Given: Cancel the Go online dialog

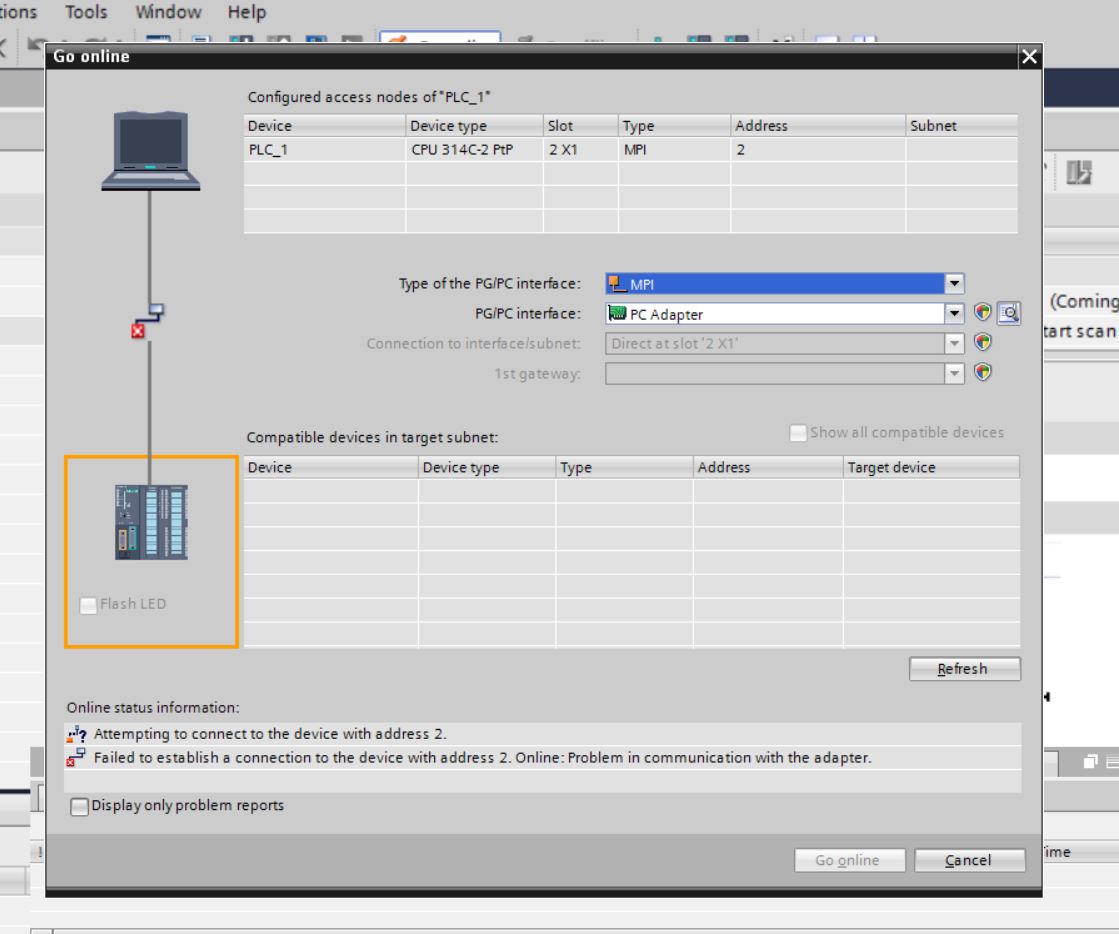Looking at the screenshot, I should [969, 860].
